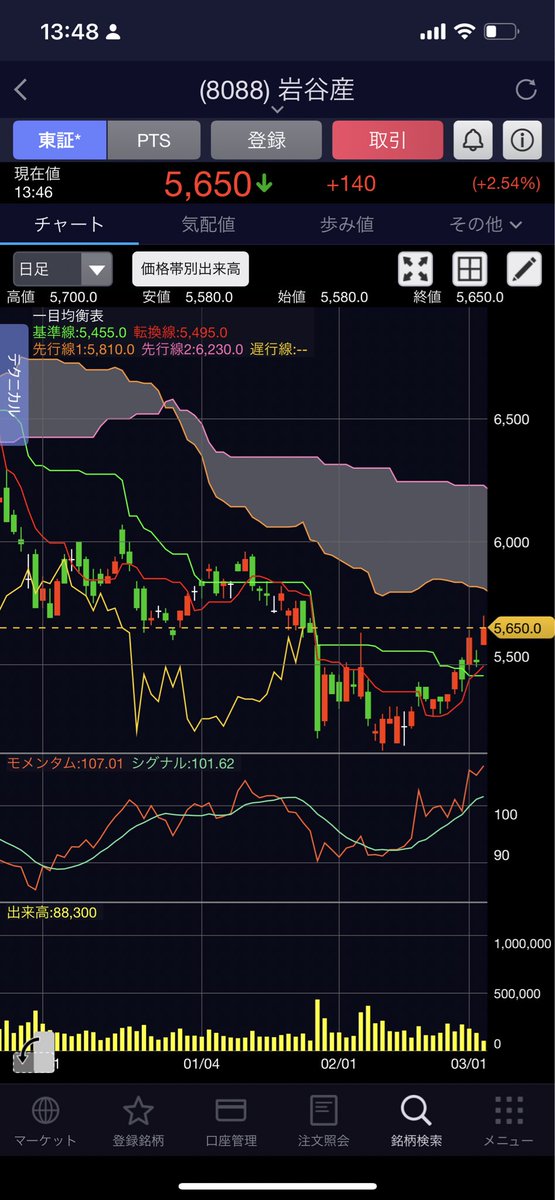Screen dimensions: 555x1200
Task: Select the 東証 market toggle
Action: (x=59, y=140)
